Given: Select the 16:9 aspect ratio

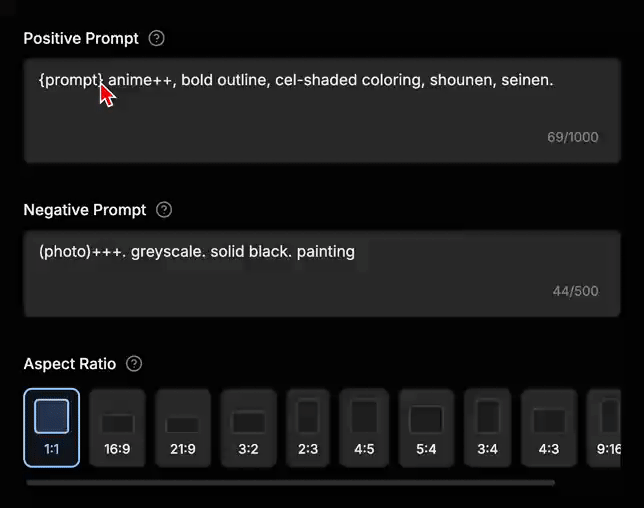Looking at the screenshot, I should [x=117, y=428].
